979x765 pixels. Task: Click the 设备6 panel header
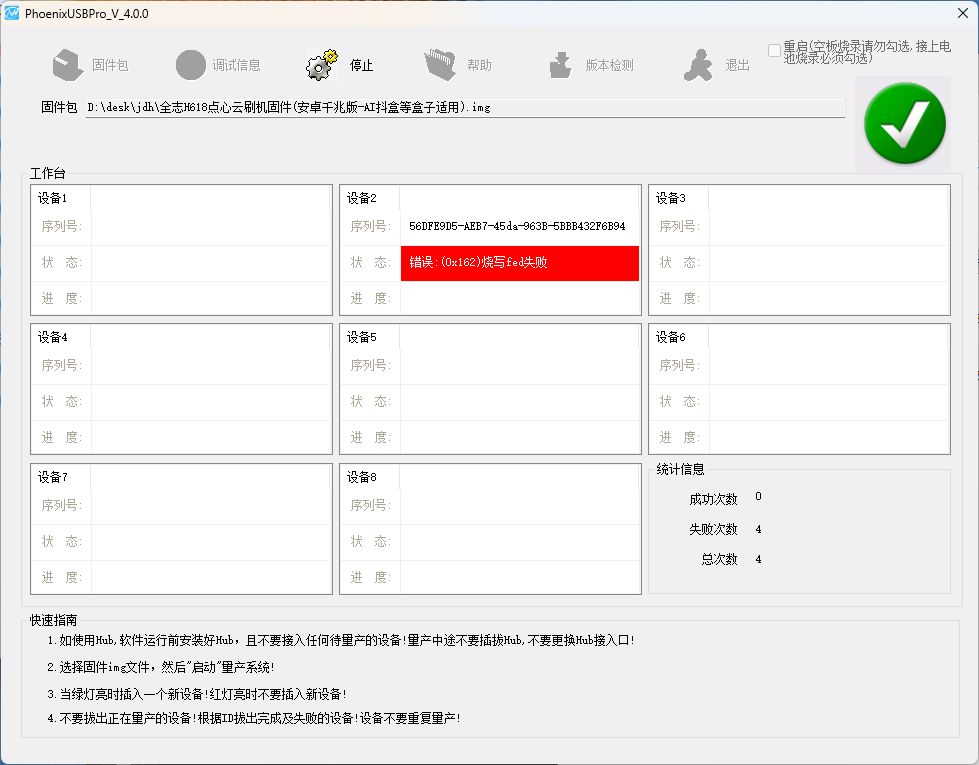[x=671, y=337]
